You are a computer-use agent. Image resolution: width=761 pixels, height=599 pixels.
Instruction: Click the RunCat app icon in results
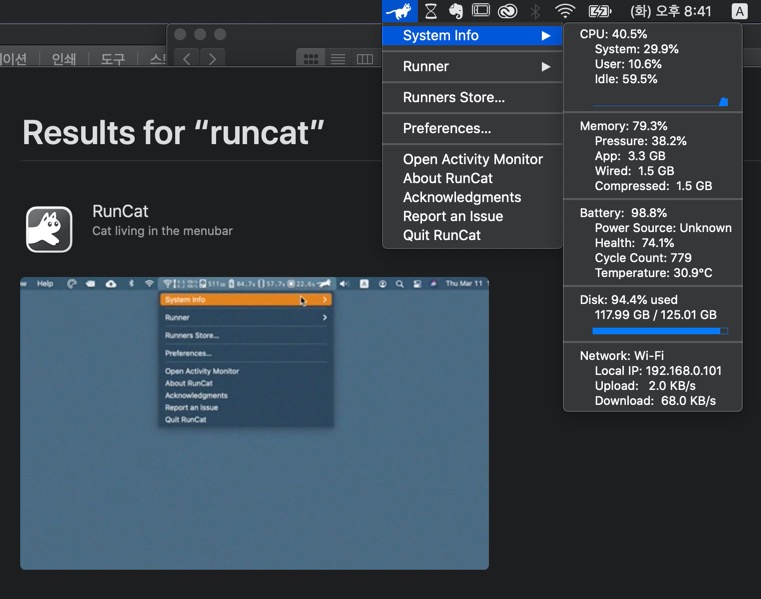pyautogui.click(x=49, y=229)
